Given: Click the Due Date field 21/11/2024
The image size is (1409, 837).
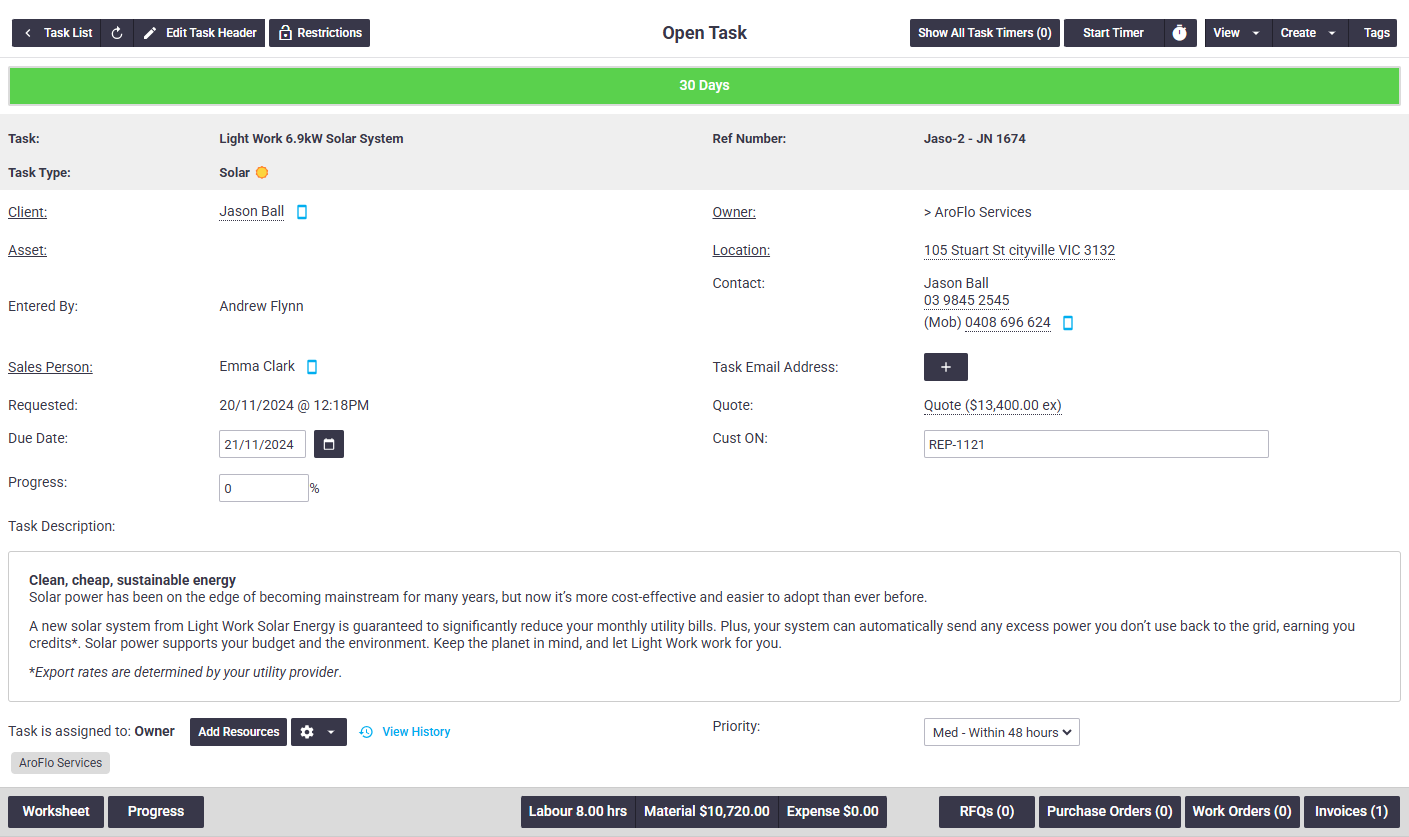Looking at the screenshot, I should (262, 444).
